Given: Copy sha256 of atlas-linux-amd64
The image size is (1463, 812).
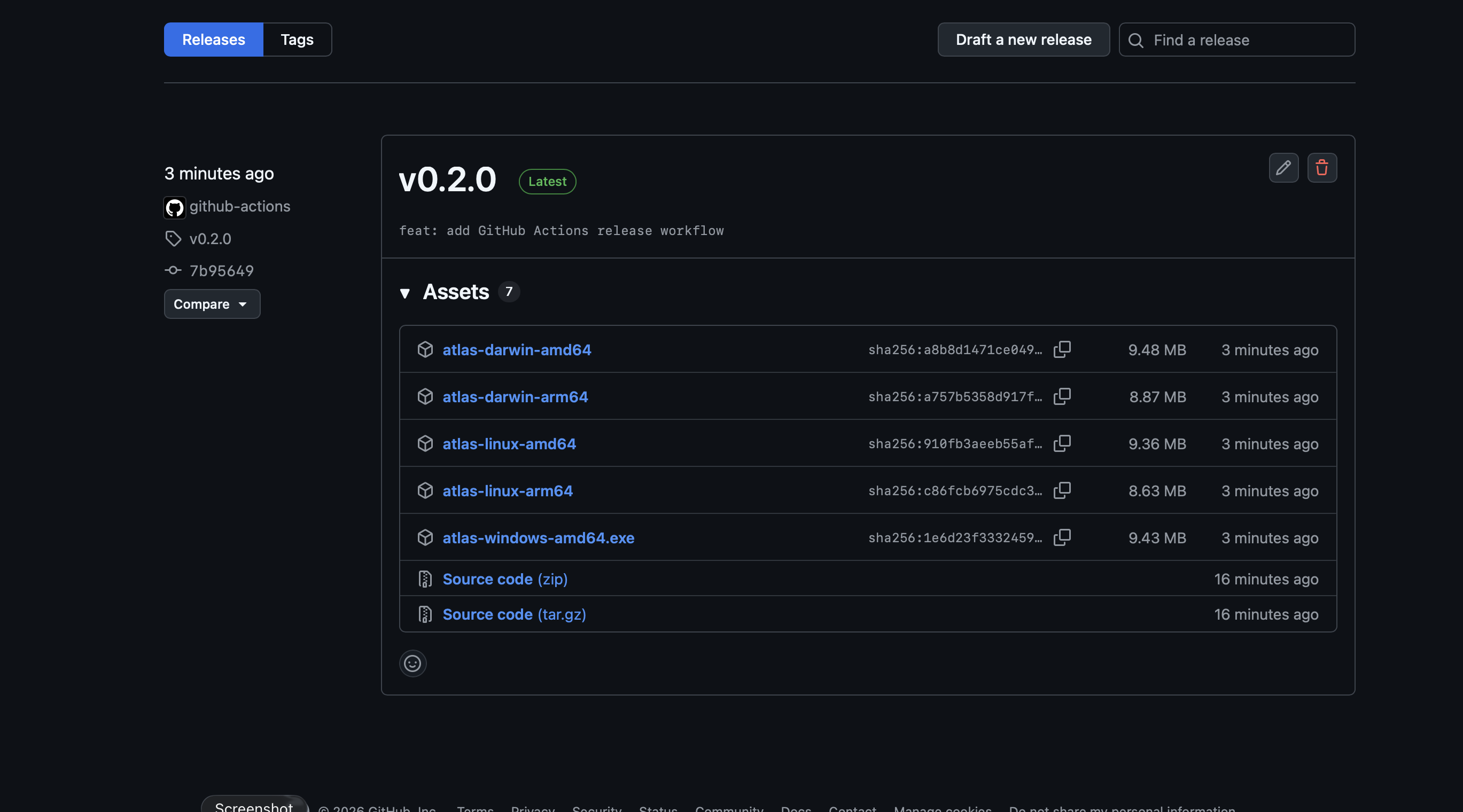Looking at the screenshot, I should pos(1062,443).
